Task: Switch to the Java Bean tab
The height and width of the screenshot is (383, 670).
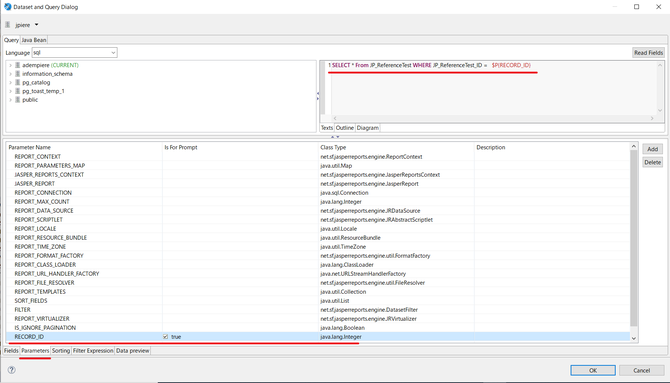Action: [x=34, y=40]
